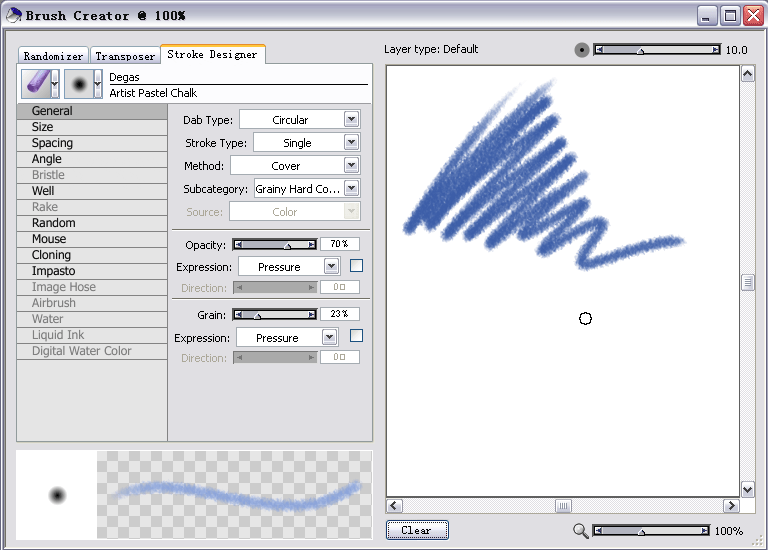
Task: Adjust the Grain slider
Action: pyautogui.click(x=275, y=314)
